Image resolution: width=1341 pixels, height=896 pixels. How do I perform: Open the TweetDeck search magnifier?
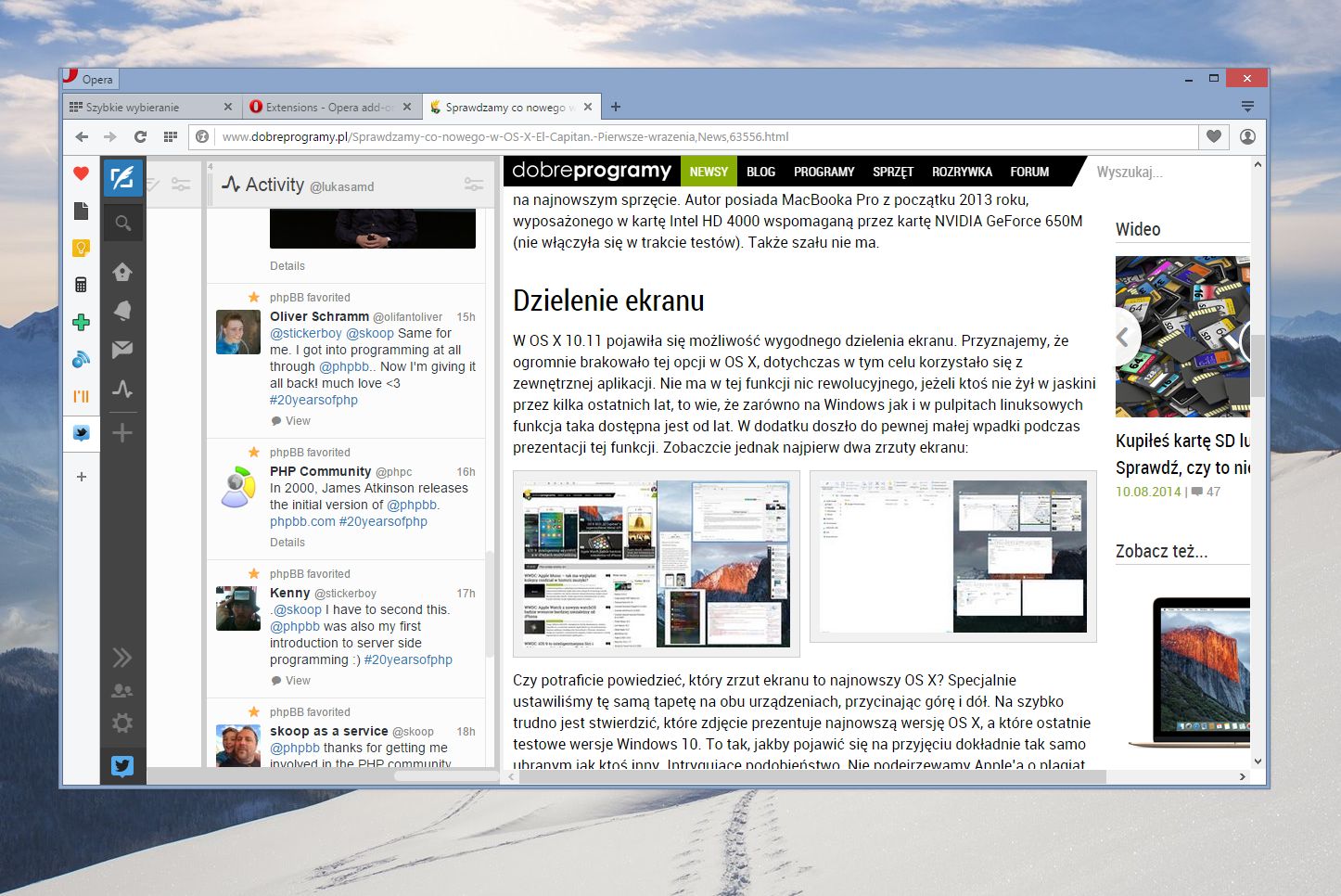122,223
